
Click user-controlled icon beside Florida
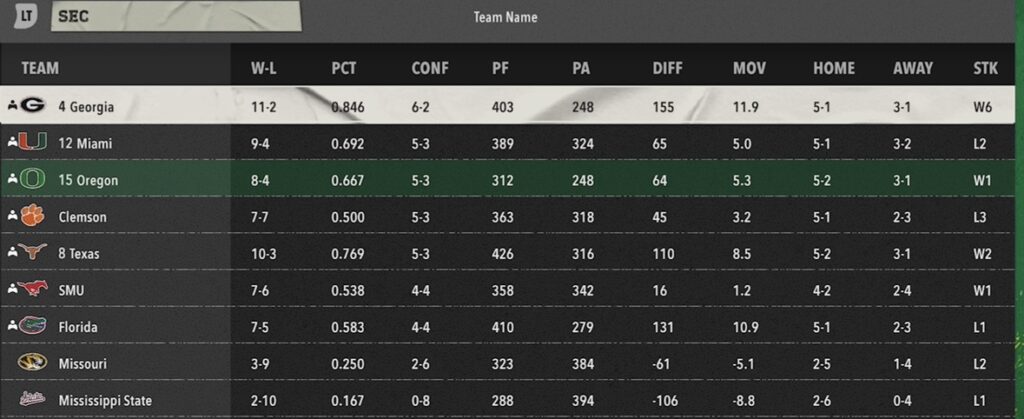(x=12, y=326)
